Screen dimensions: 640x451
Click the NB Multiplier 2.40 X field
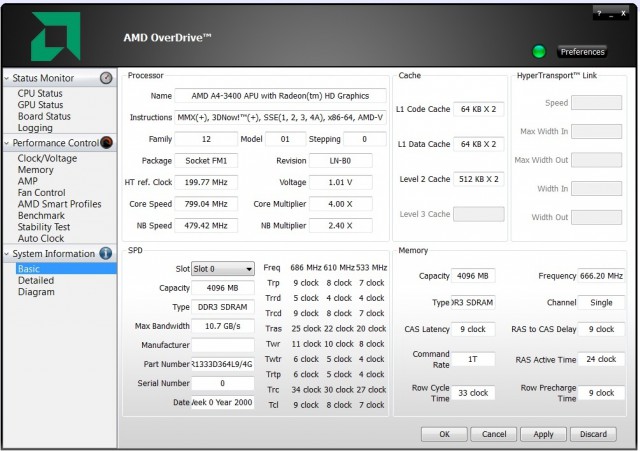340,225
